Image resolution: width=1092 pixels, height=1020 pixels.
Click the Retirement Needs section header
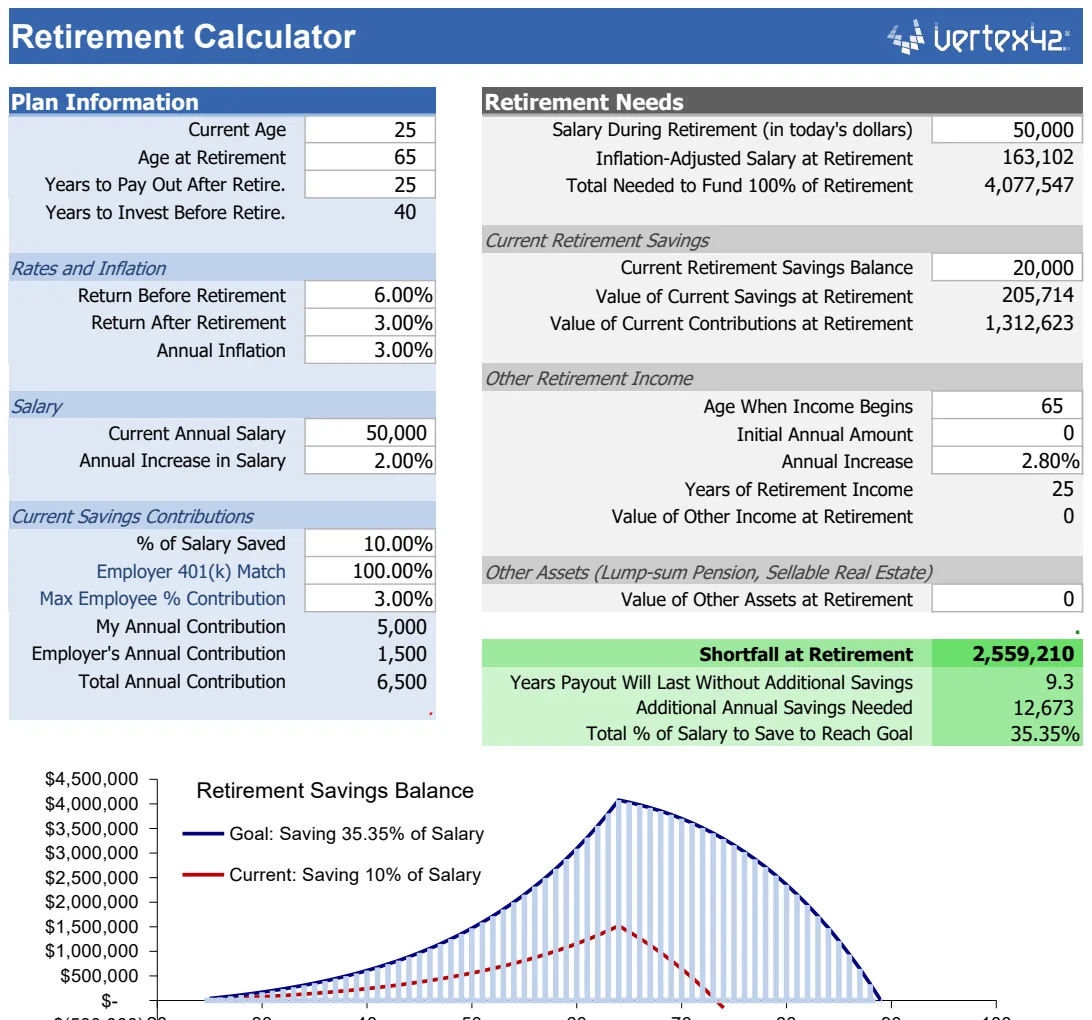(x=782, y=102)
